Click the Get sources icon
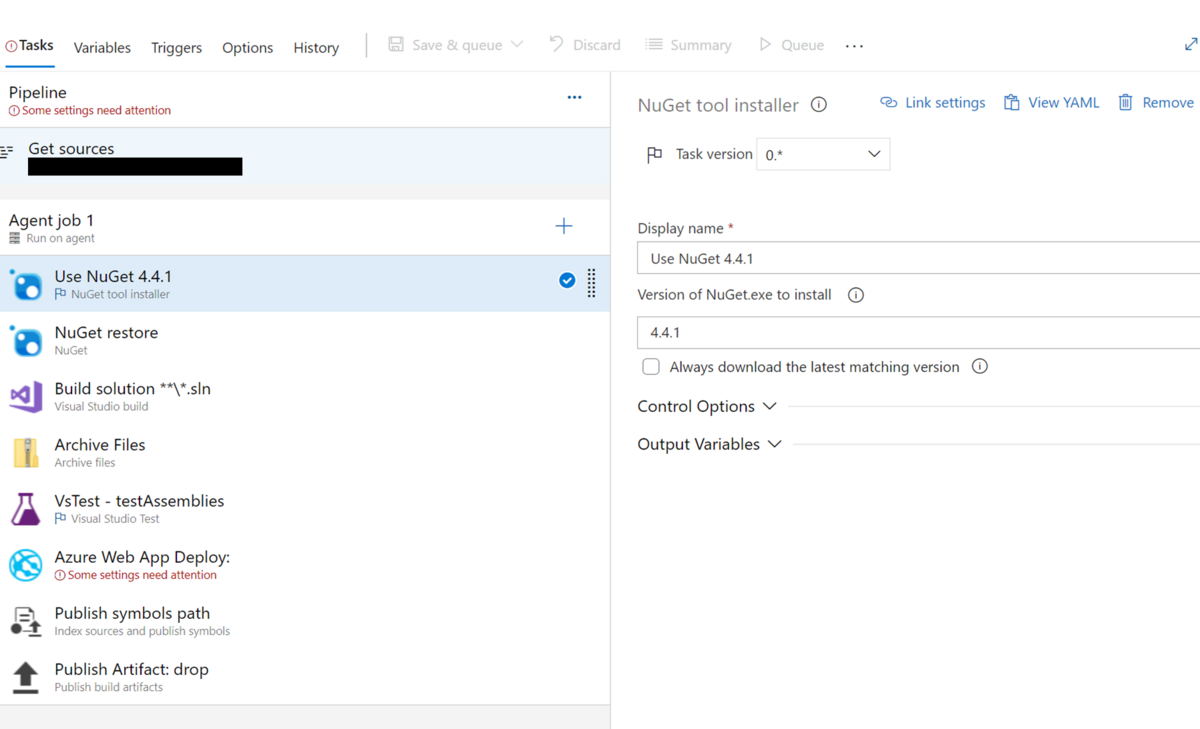The height and width of the screenshot is (729, 1200). pos(7,152)
